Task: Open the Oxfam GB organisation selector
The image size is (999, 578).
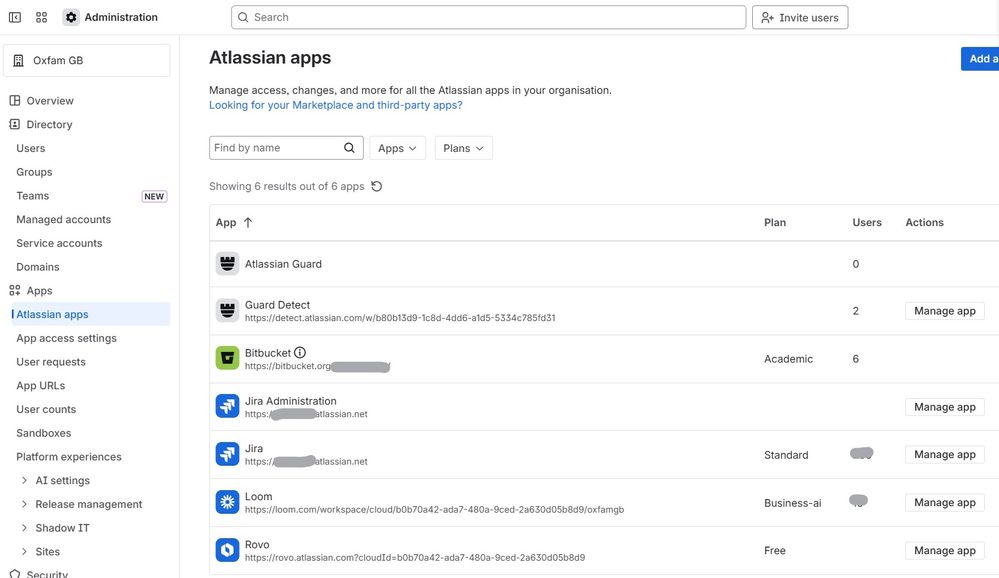Action: 87,61
